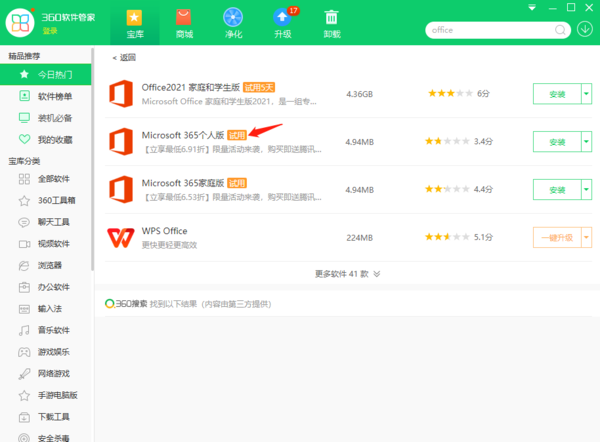Click the download manager arrow icon

coord(585,29)
